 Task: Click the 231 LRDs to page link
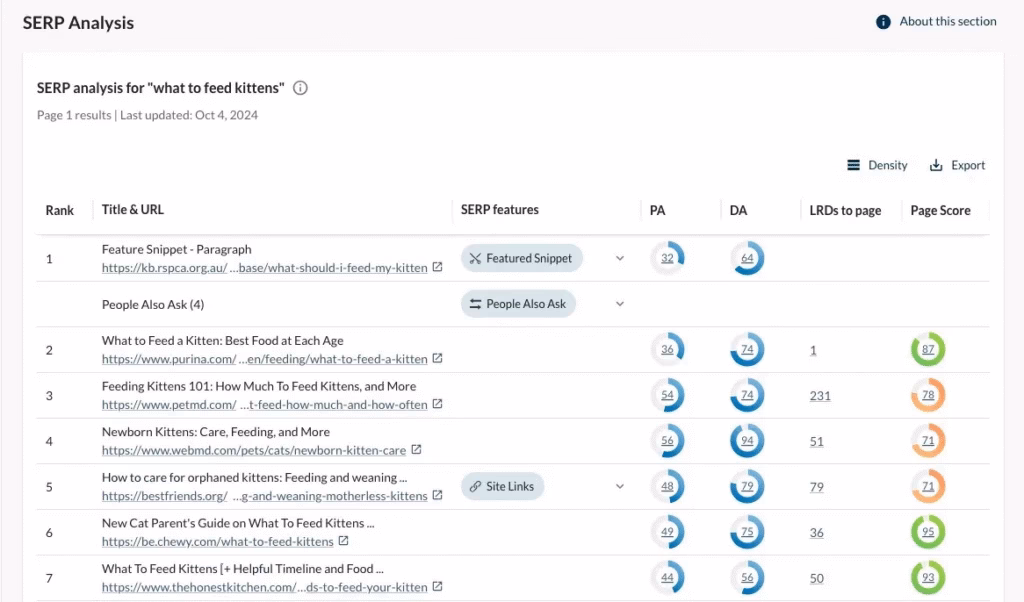click(819, 395)
